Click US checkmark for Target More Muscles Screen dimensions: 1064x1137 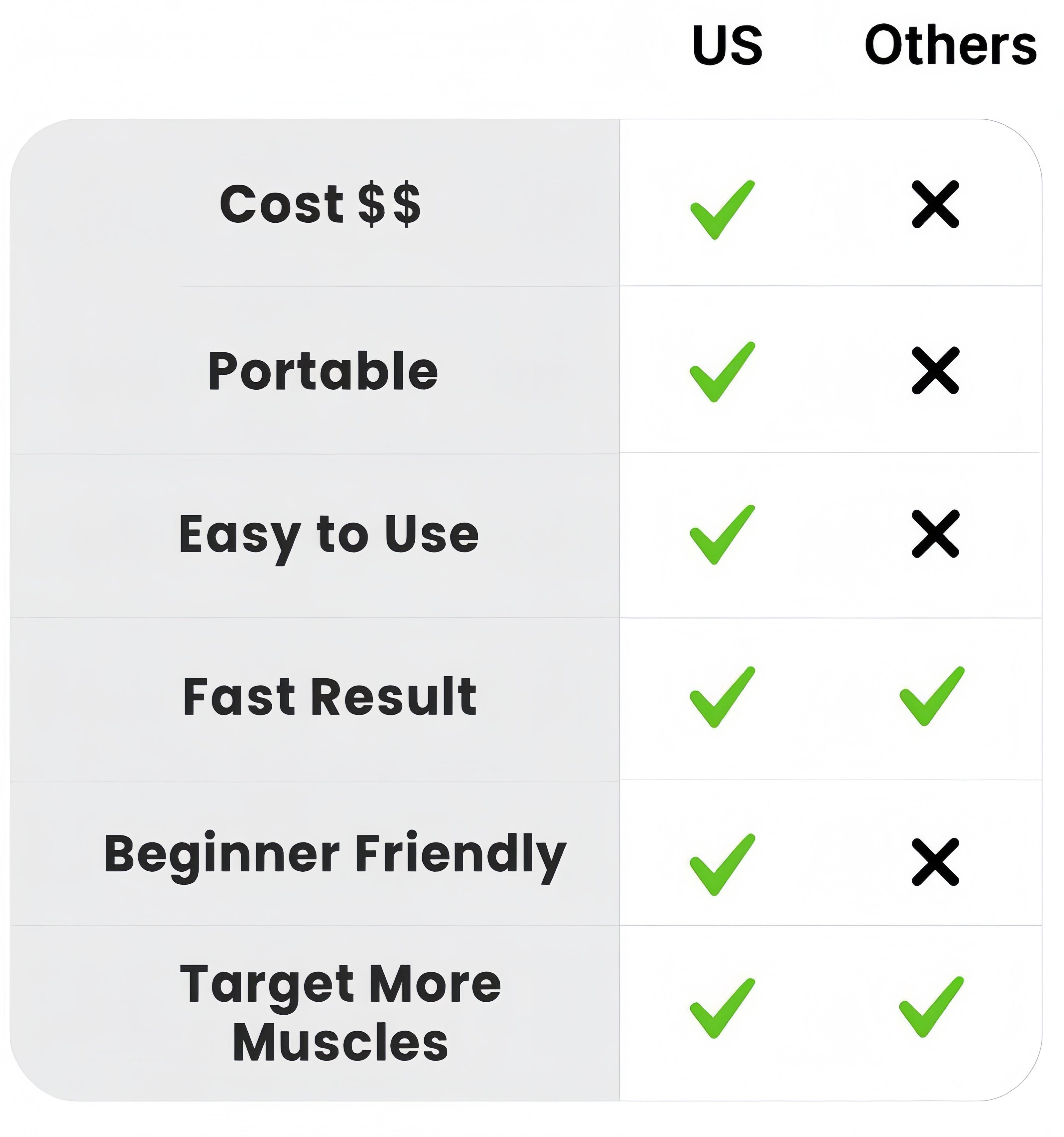(x=722, y=1008)
